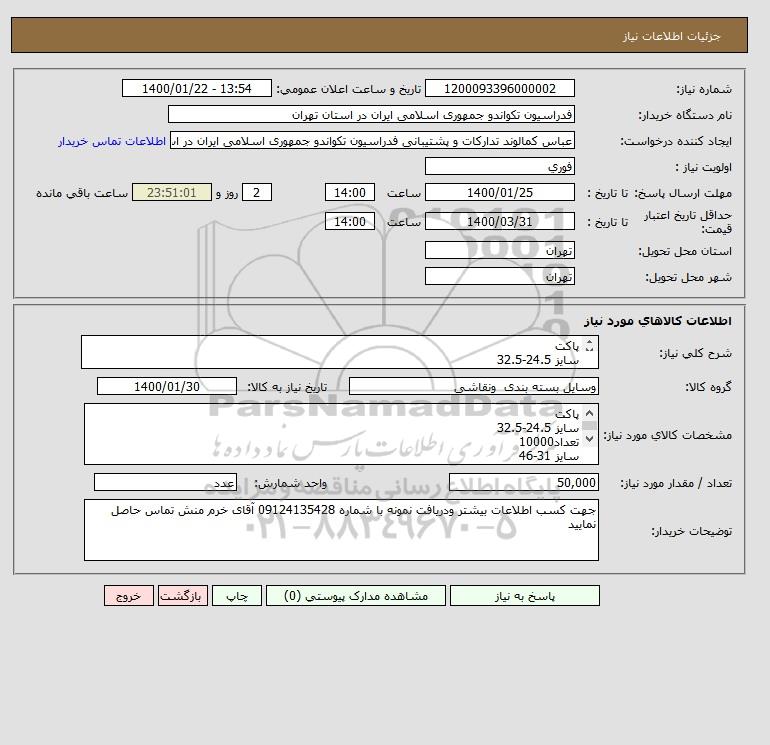Click the نام دستگاه خریدار field
Screen dimensions: 770x745
(x=371, y=114)
